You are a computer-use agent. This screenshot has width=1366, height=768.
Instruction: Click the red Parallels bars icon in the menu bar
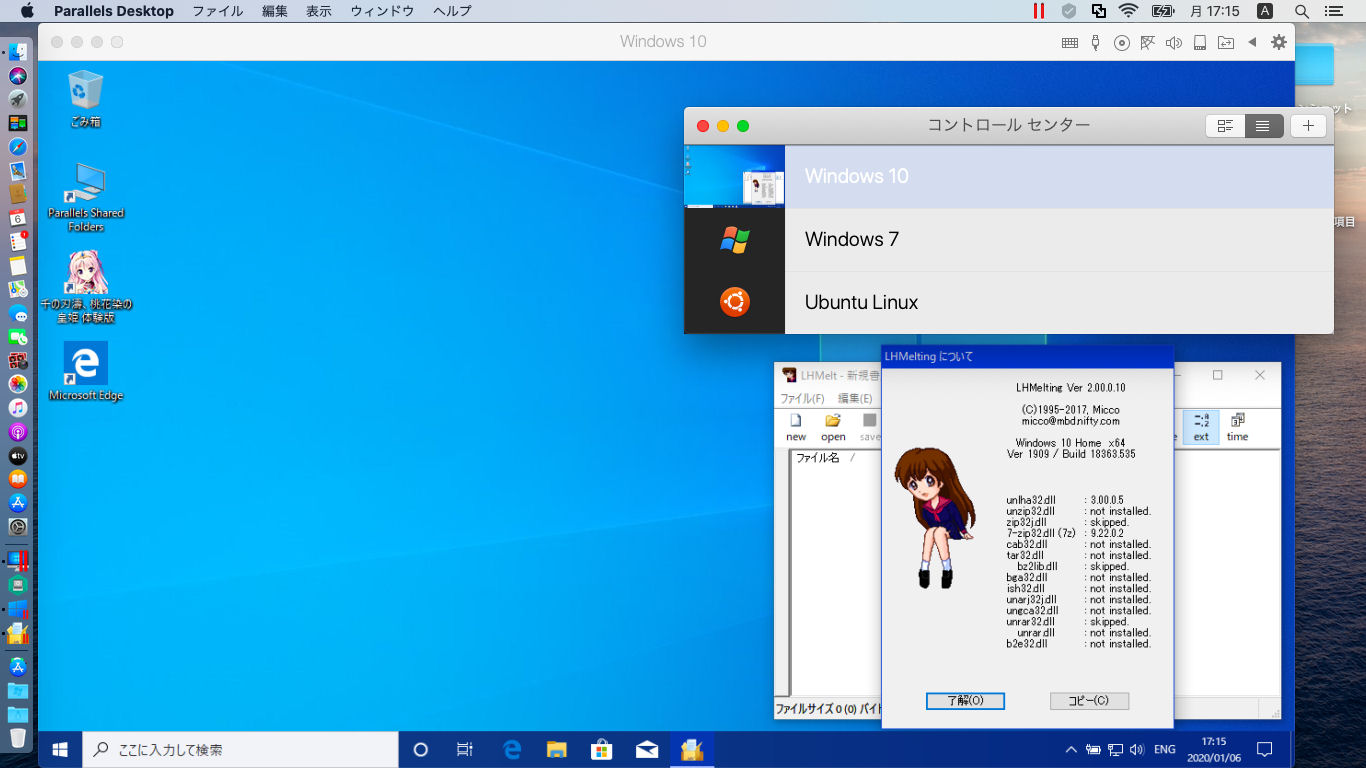[1039, 11]
